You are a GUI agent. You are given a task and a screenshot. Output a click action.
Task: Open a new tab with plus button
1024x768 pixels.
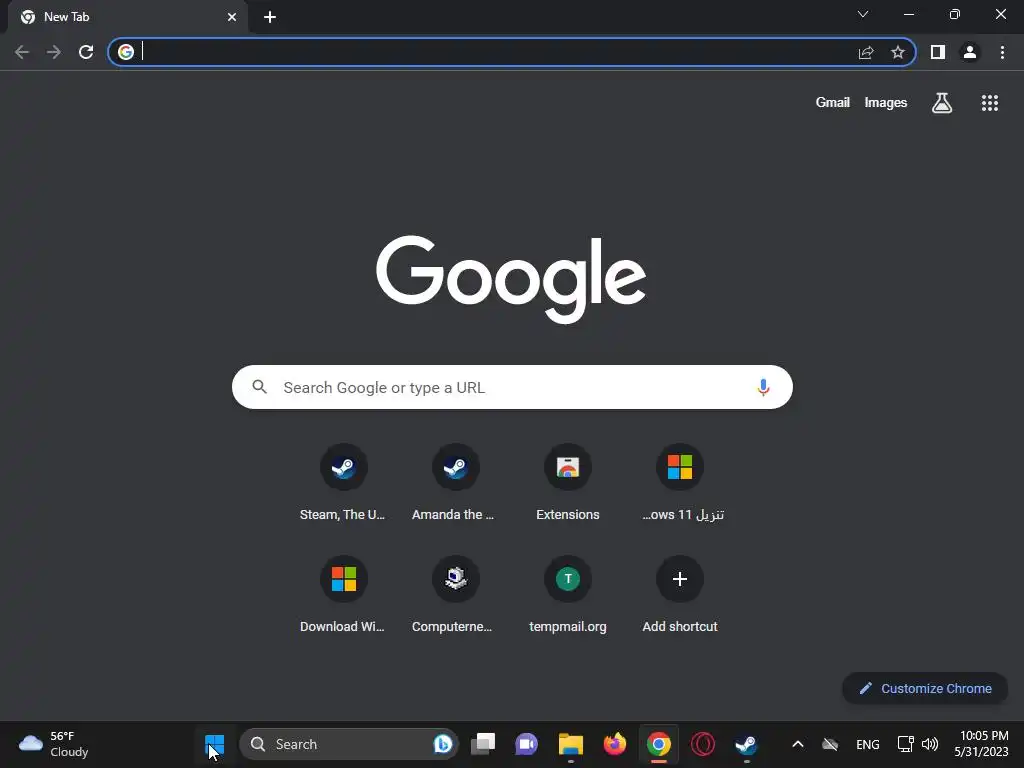[x=270, y=17]
